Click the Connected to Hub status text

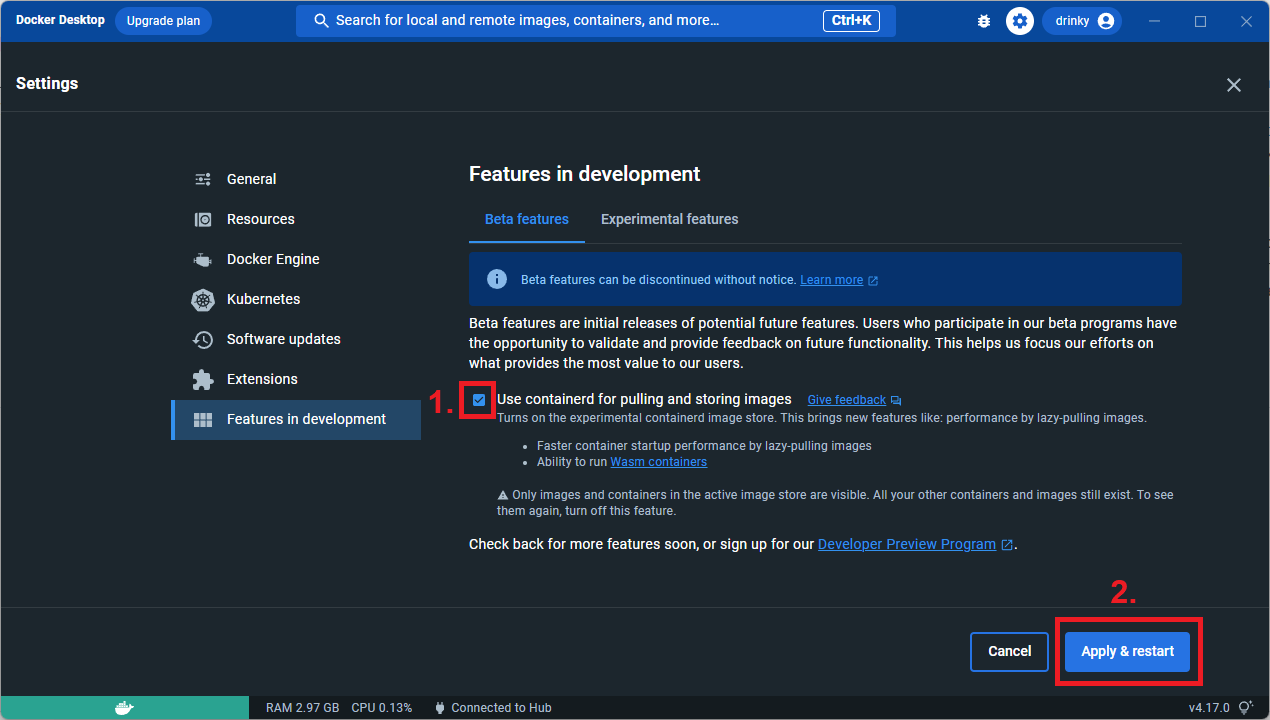click(501, 708)
